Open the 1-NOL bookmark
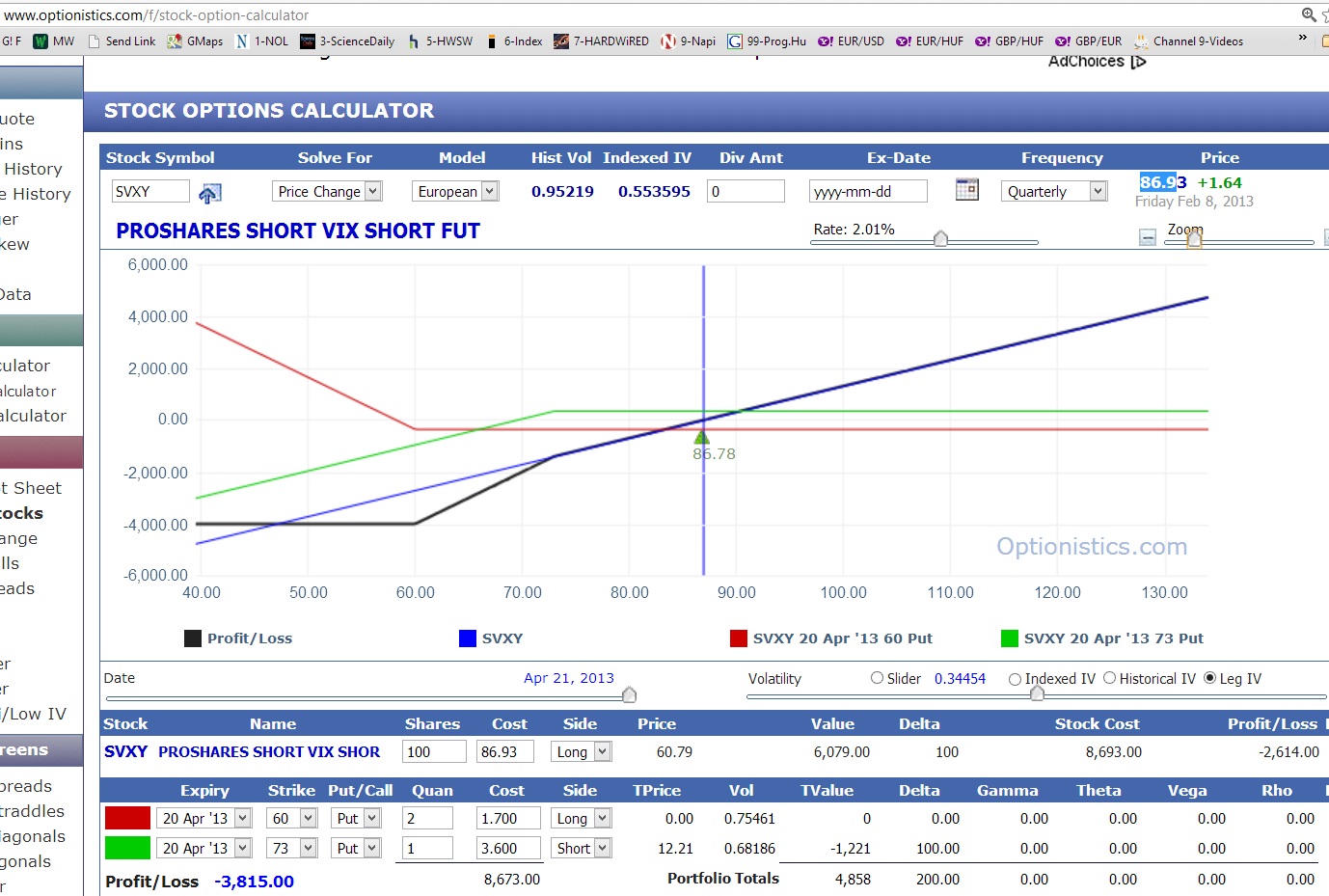Viewport: 1329px width, 896px height. (x=262, y=41)
